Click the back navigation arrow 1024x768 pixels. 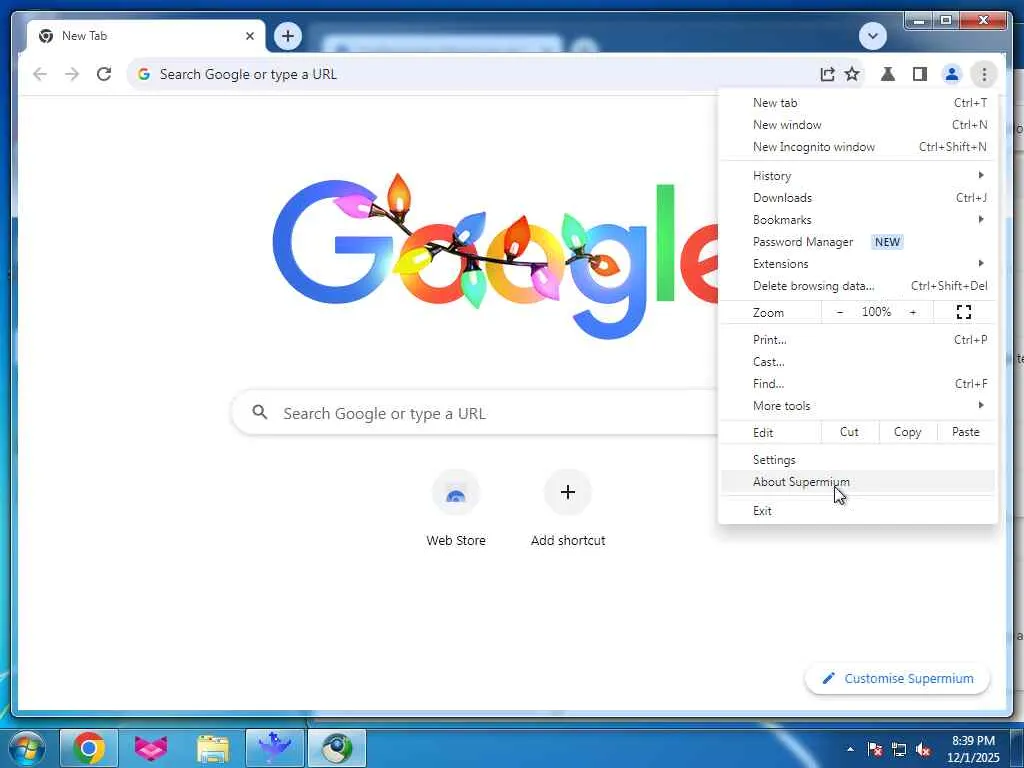pos(40,74)
